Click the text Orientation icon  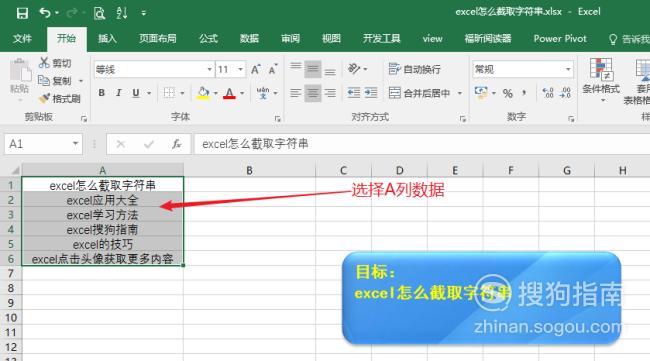point(354,69)
